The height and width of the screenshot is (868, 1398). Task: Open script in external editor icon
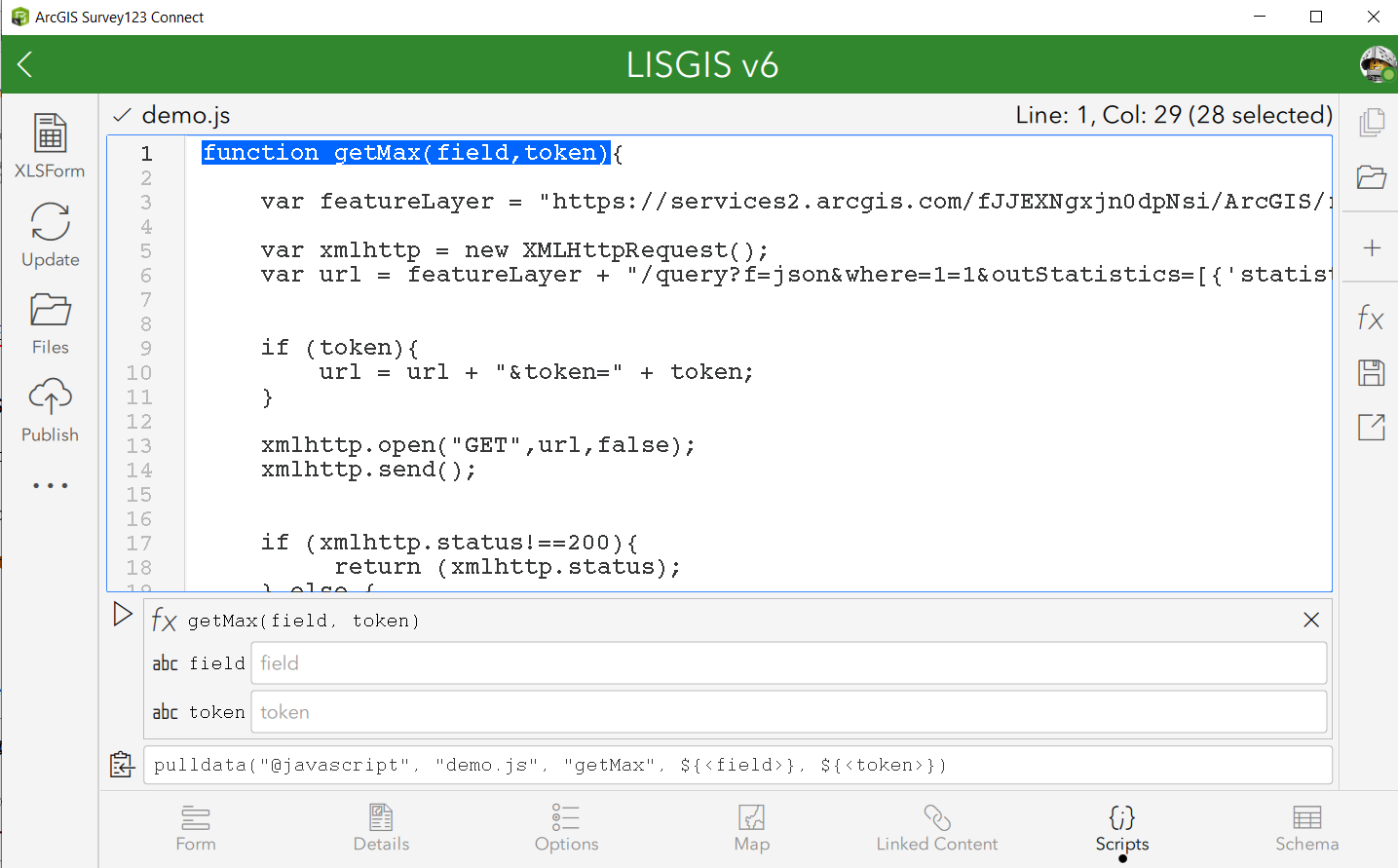click(1372, 427)
